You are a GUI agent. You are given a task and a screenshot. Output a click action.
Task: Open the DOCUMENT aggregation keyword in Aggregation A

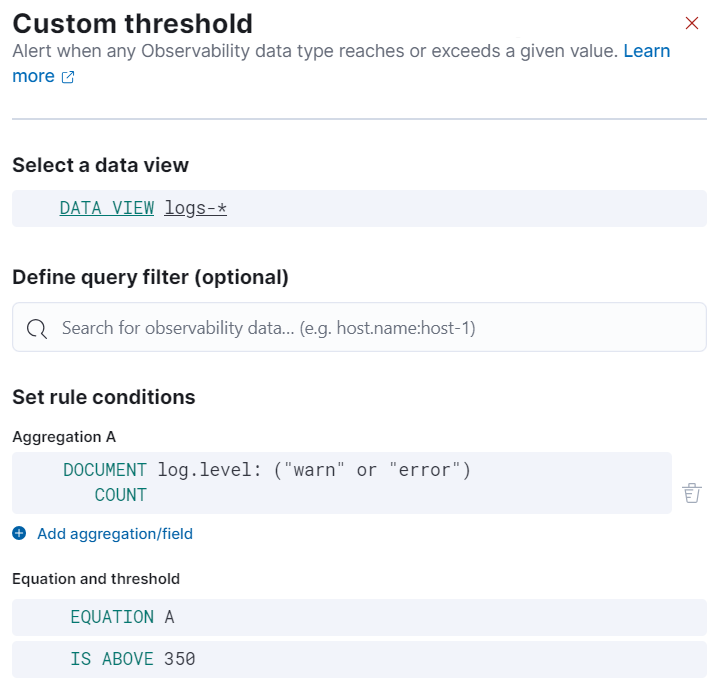[x=105, y=470]
